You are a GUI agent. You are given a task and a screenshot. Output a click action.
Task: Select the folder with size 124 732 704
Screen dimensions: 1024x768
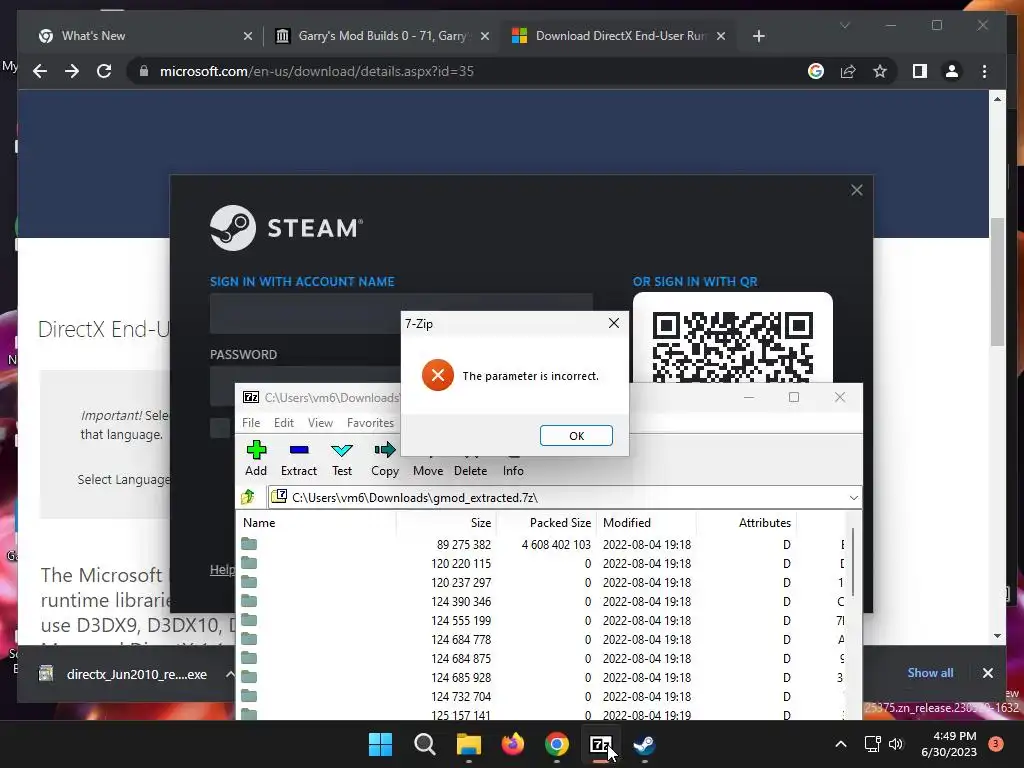[x=542, y=696]
